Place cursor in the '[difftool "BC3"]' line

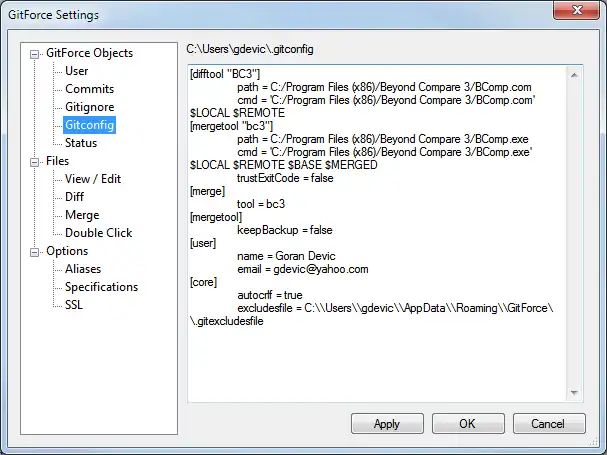point(225,74)
